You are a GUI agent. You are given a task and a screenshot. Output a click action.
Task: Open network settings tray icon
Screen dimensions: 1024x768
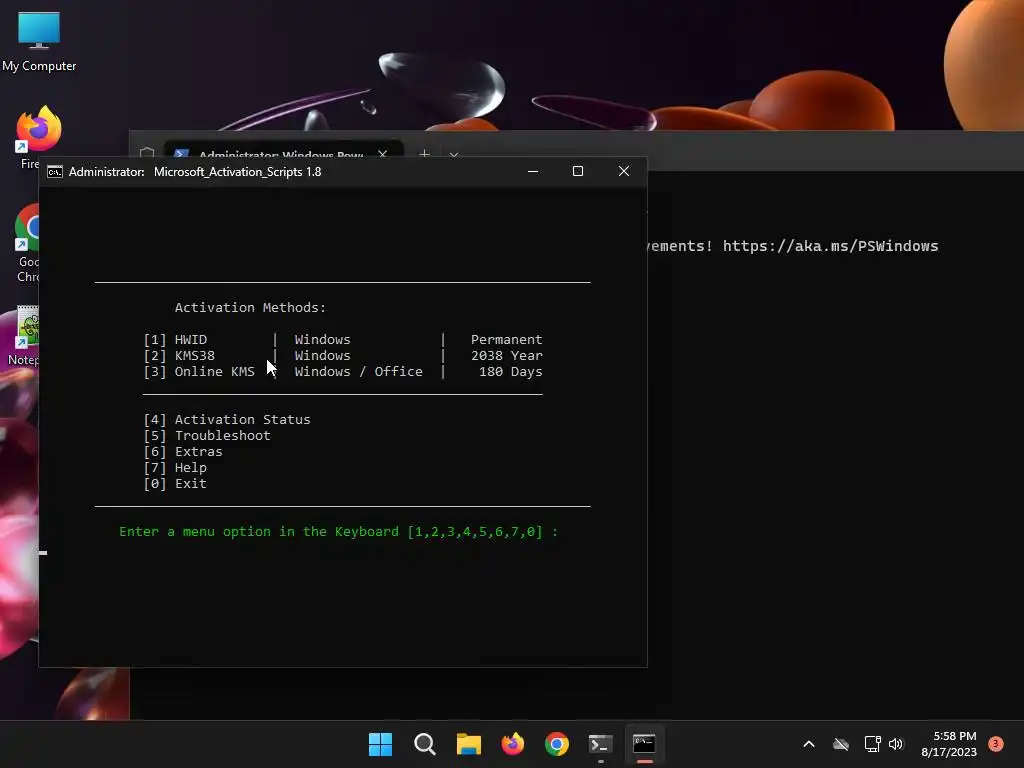coord(872,744)
